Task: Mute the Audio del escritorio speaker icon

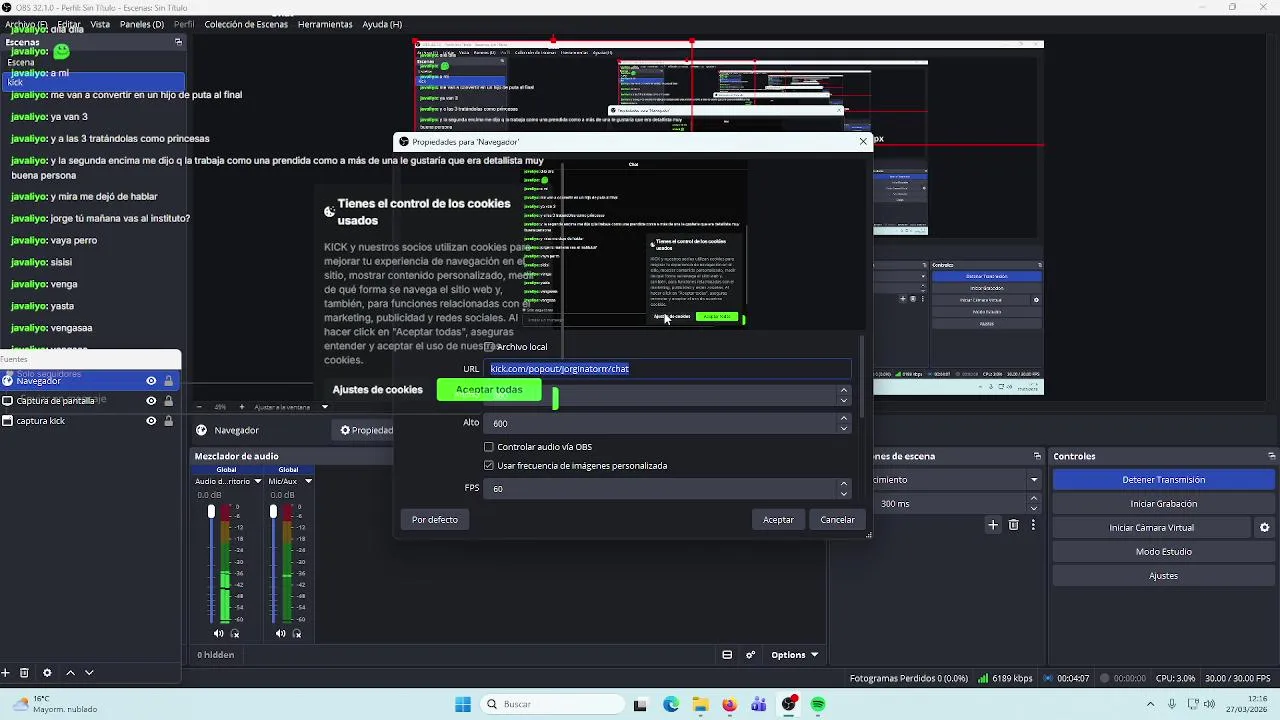Action: point(219,633)
